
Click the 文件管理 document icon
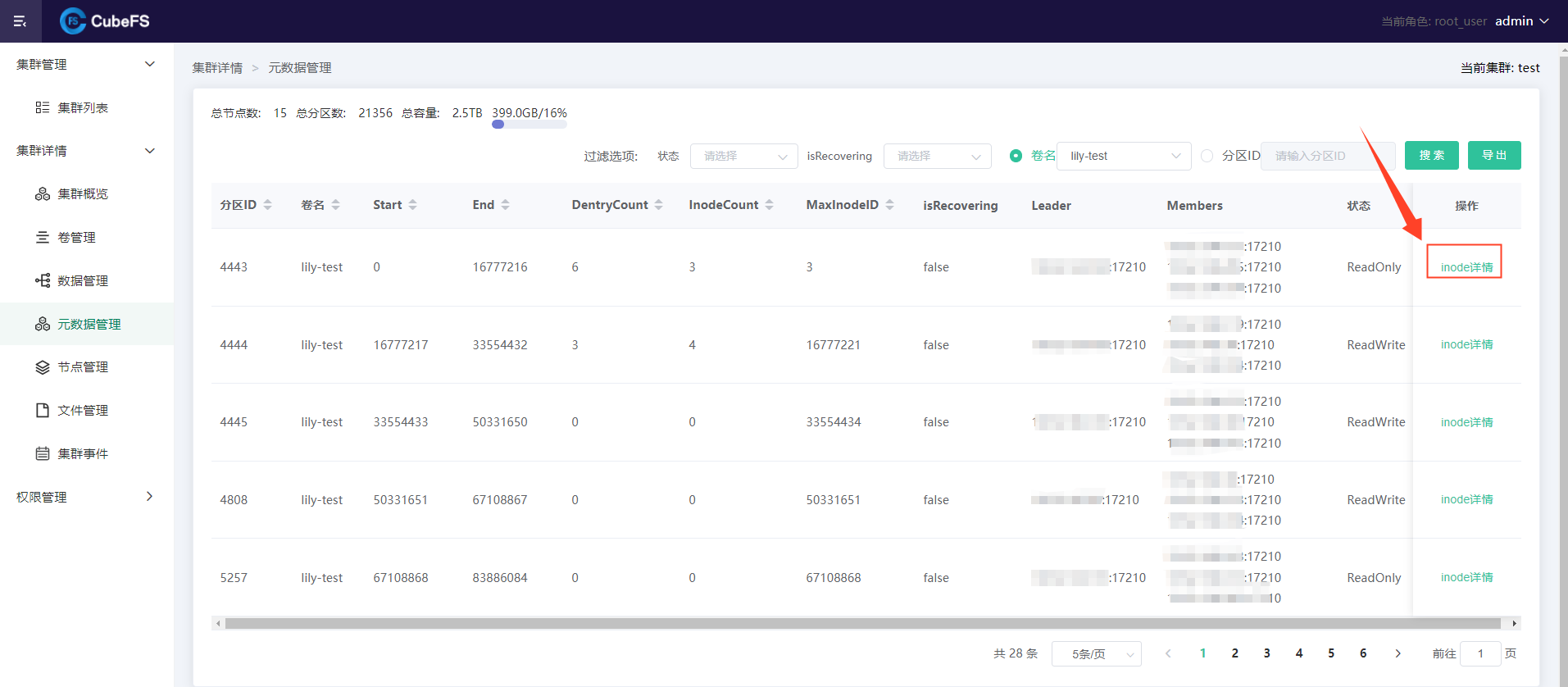43,411
